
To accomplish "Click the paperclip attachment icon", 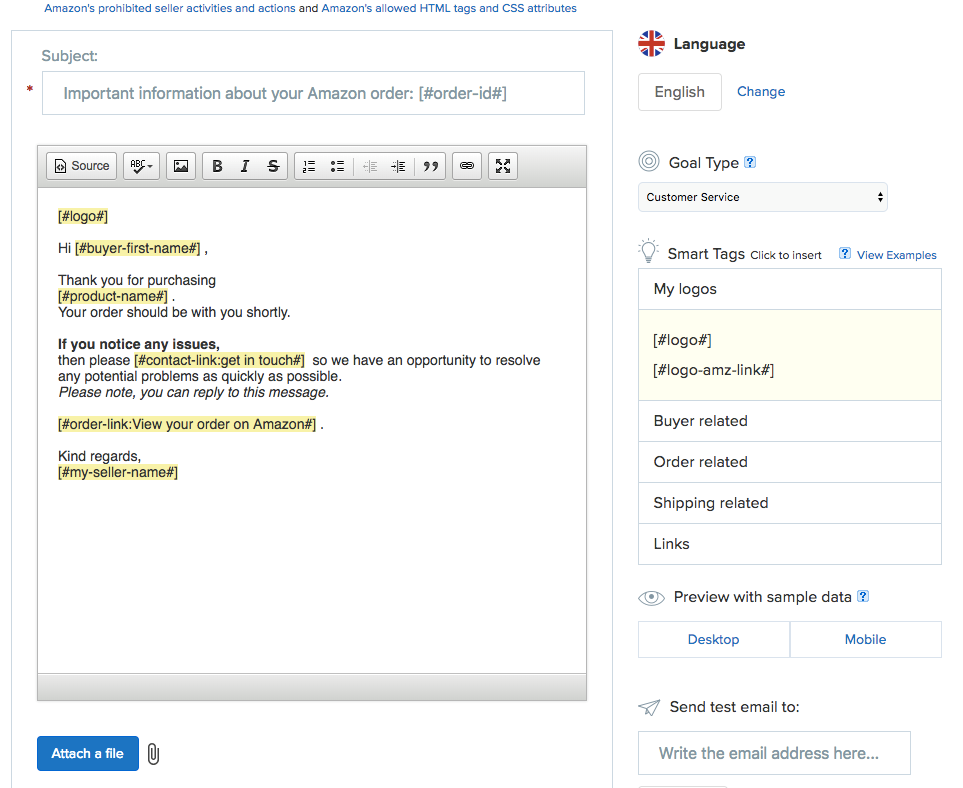I will (154, 754).
